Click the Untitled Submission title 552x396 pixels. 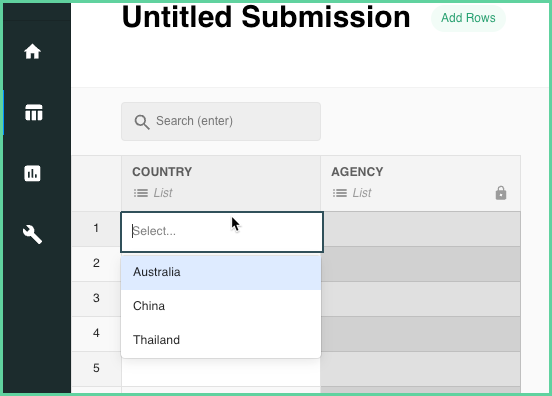click(266, 17)
